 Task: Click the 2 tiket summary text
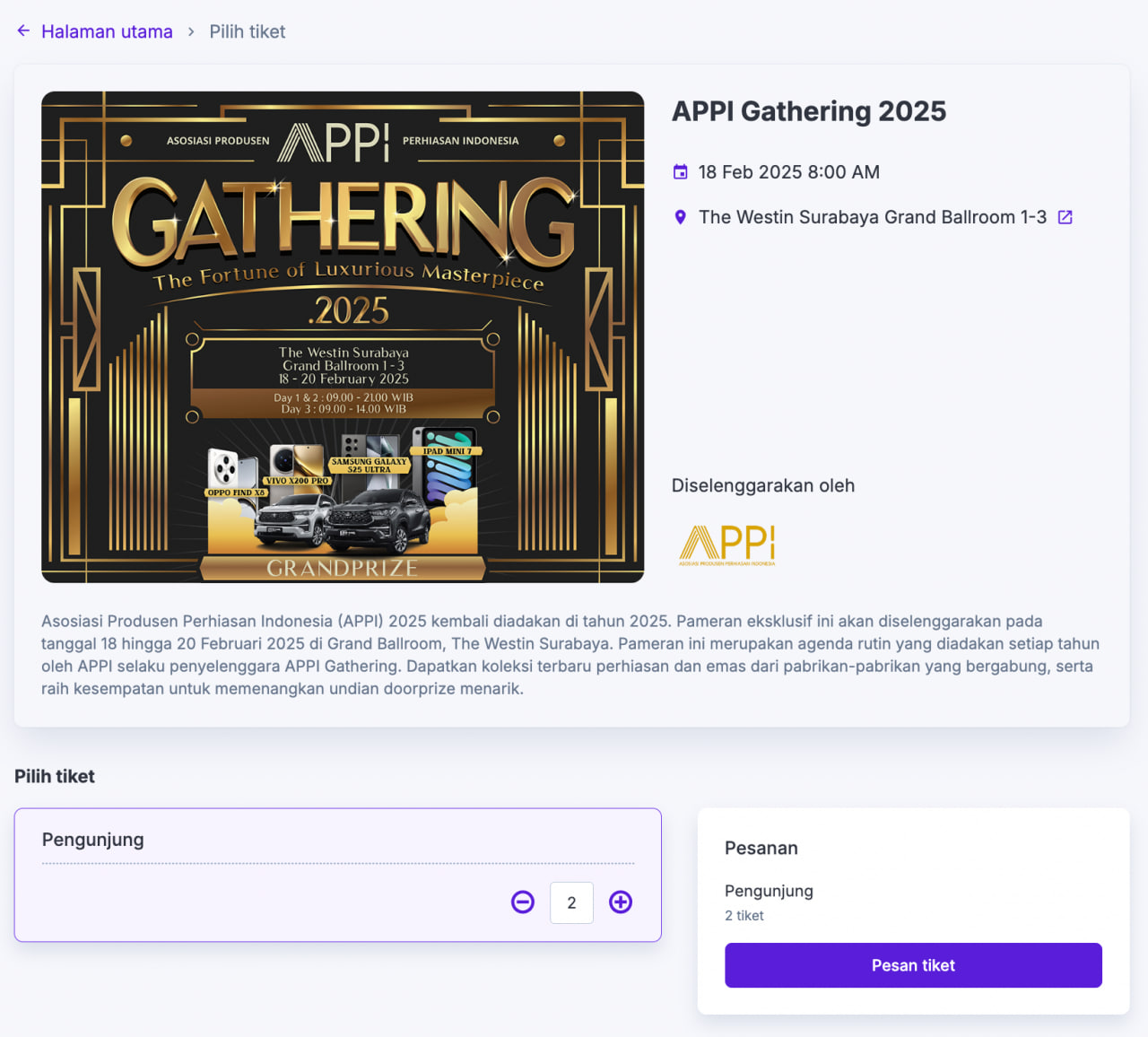(x=744, y=916)
